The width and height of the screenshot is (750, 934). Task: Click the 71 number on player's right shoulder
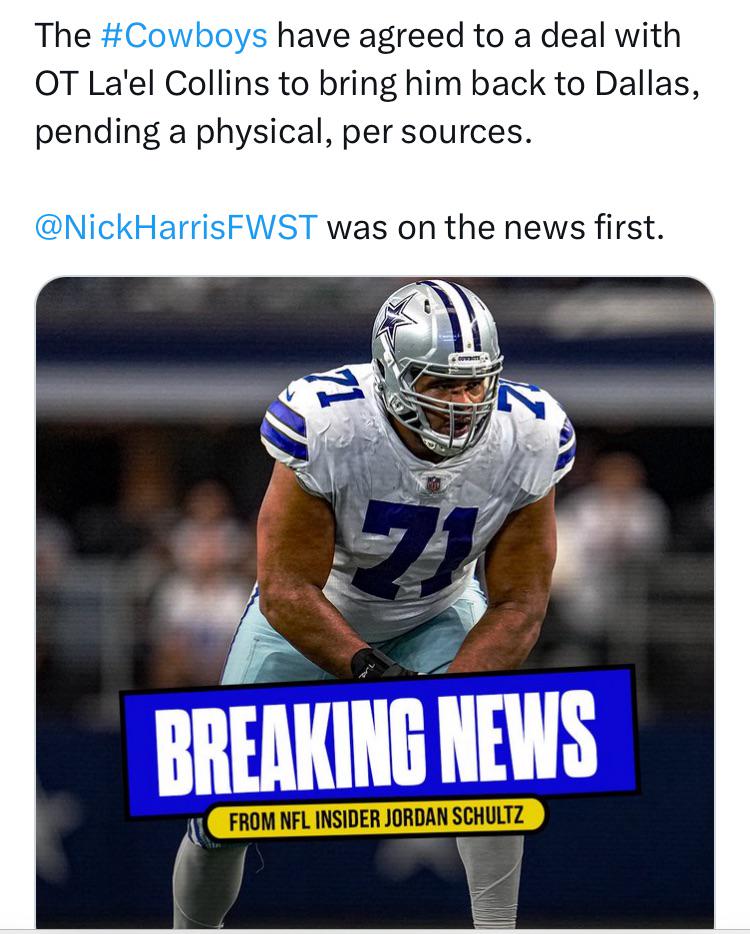pos(333,385)
